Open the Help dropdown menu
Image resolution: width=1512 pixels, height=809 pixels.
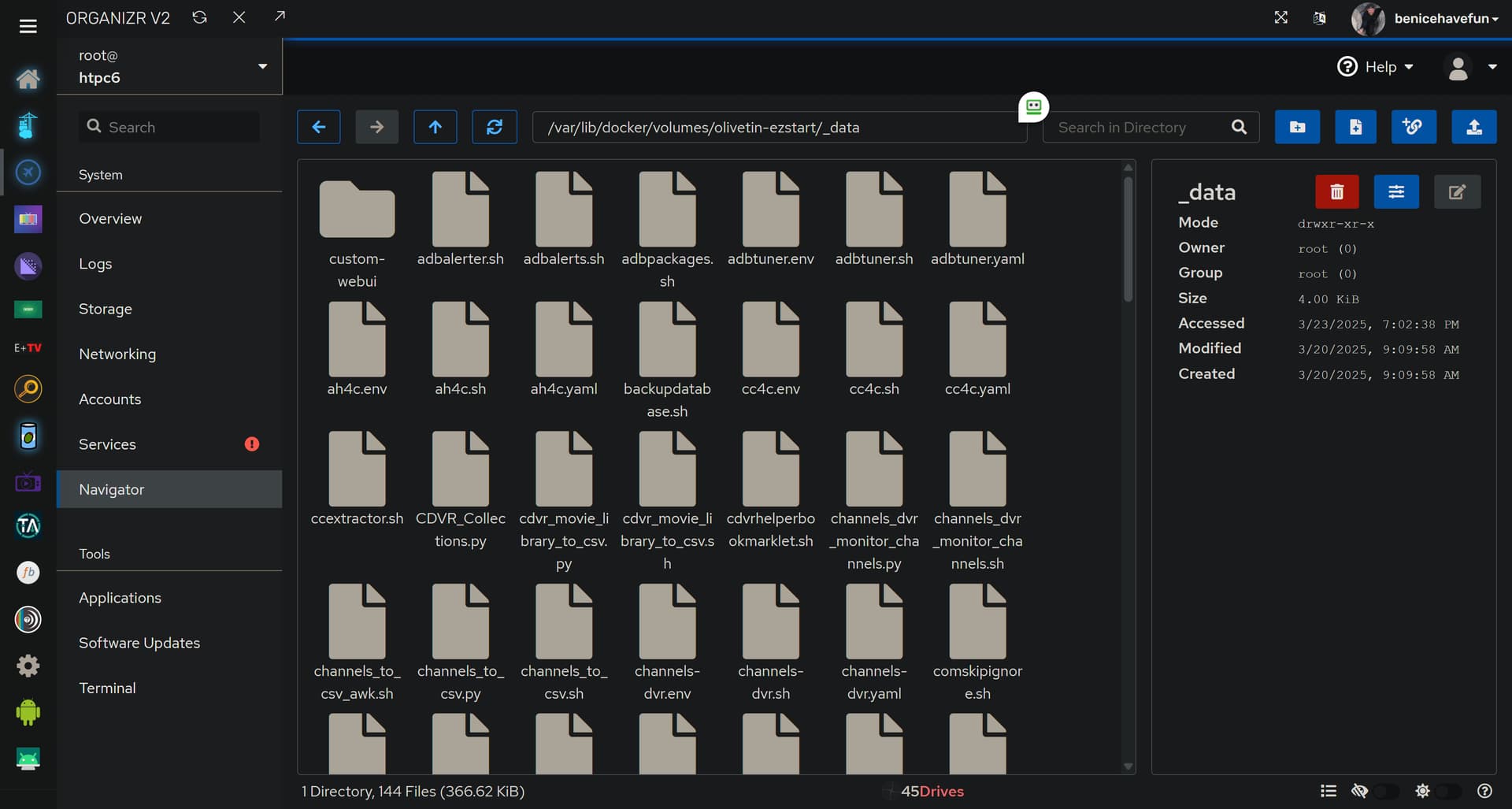1376,67
